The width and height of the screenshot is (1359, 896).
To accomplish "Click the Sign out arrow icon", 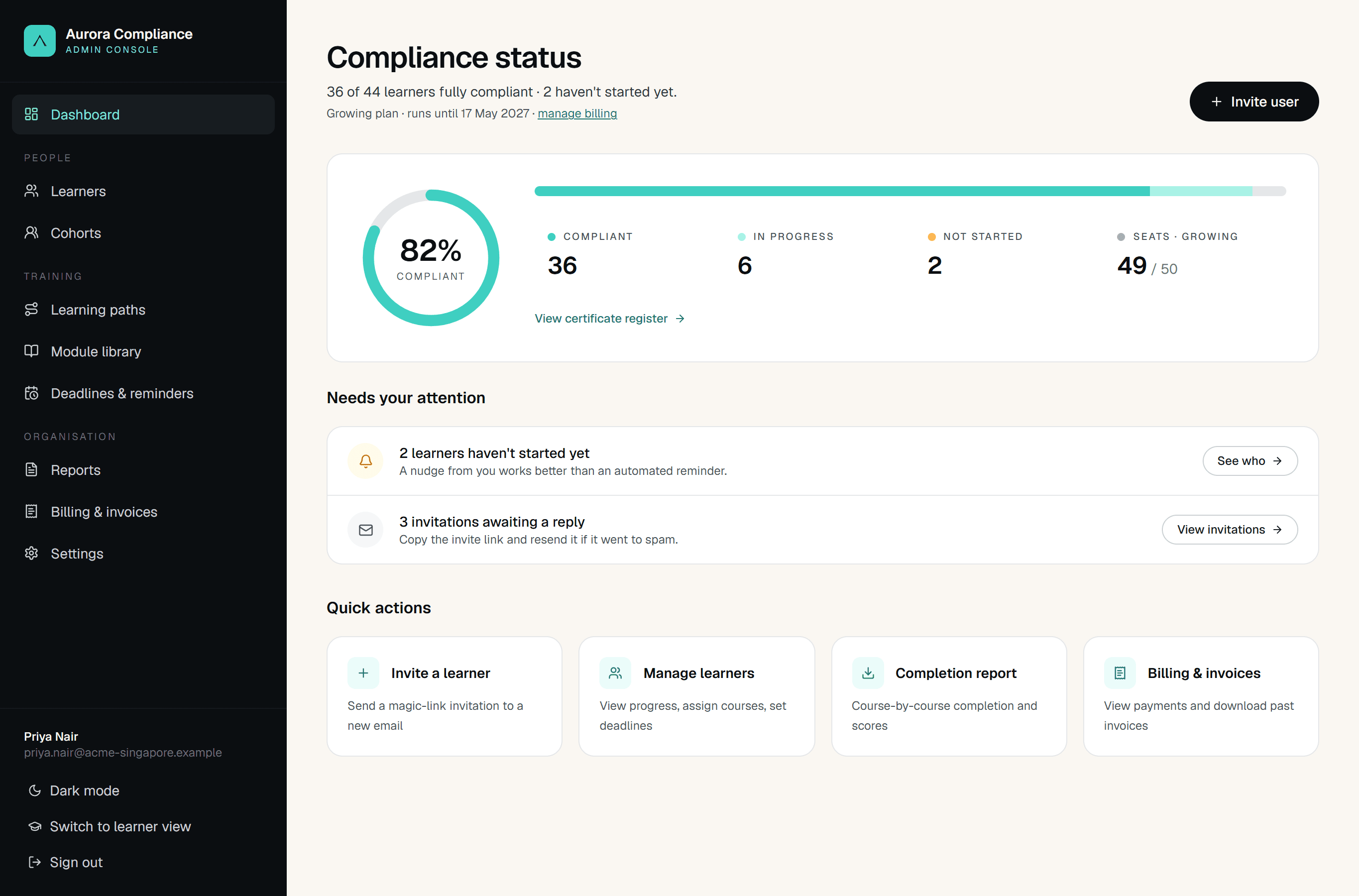I will (35, 862).
